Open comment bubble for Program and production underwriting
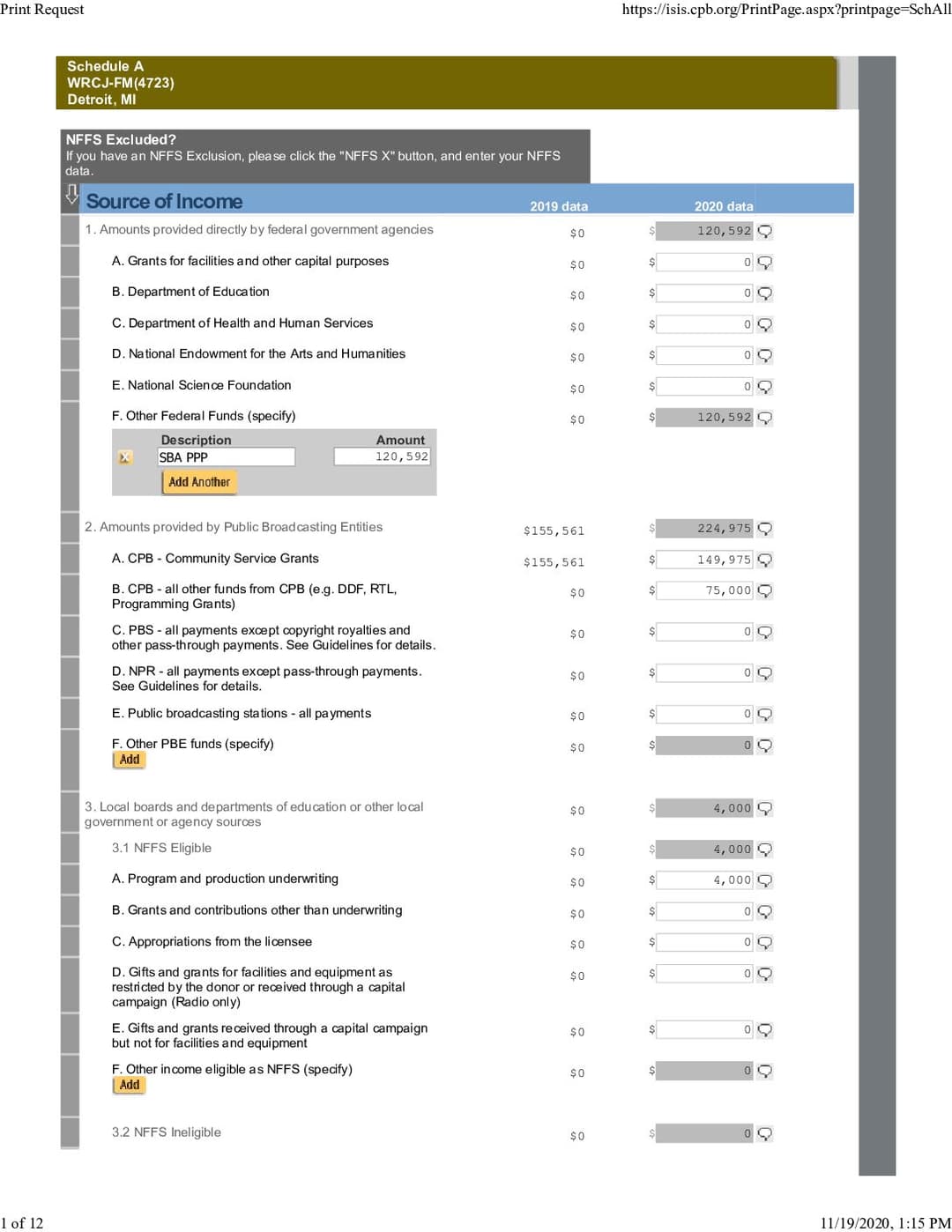Screen dimensions: 952x1232 coord(764,880)
